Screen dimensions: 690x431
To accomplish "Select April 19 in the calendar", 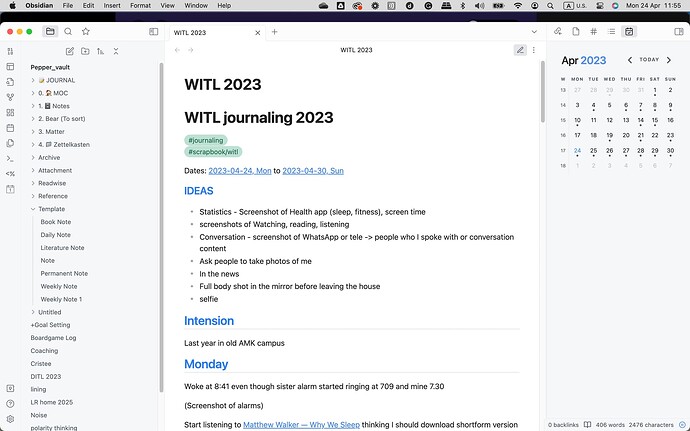I will pos(609,136).
